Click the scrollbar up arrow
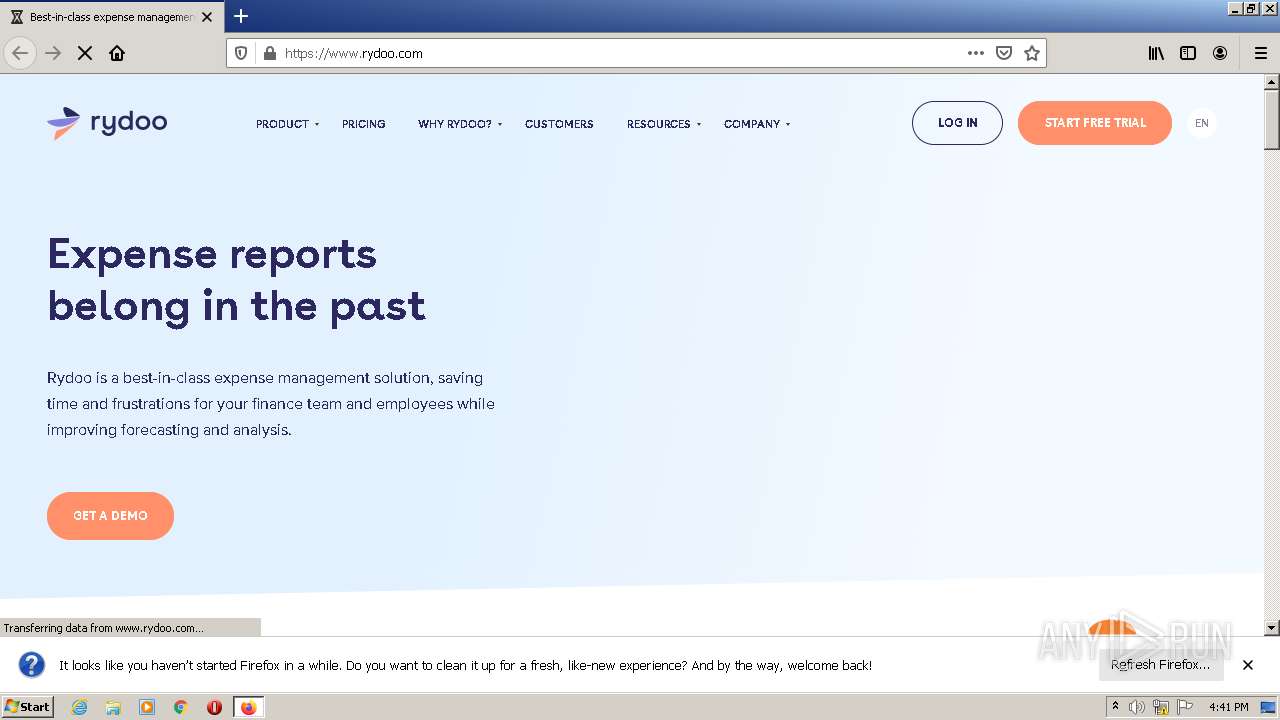The height and width of the screenshot is (720, 1280). [x=1272, y=82]
